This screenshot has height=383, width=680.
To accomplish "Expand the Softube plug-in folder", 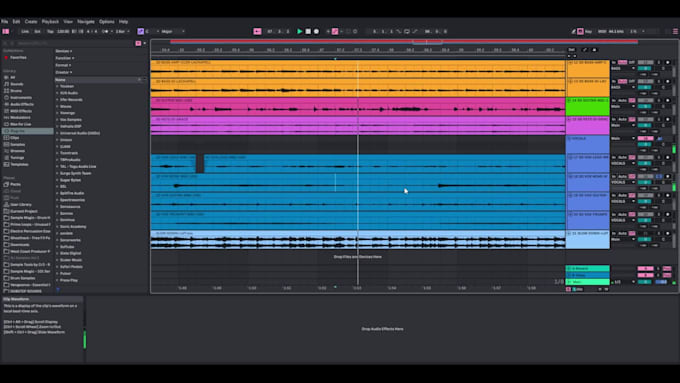I will (x=57, y=246).
